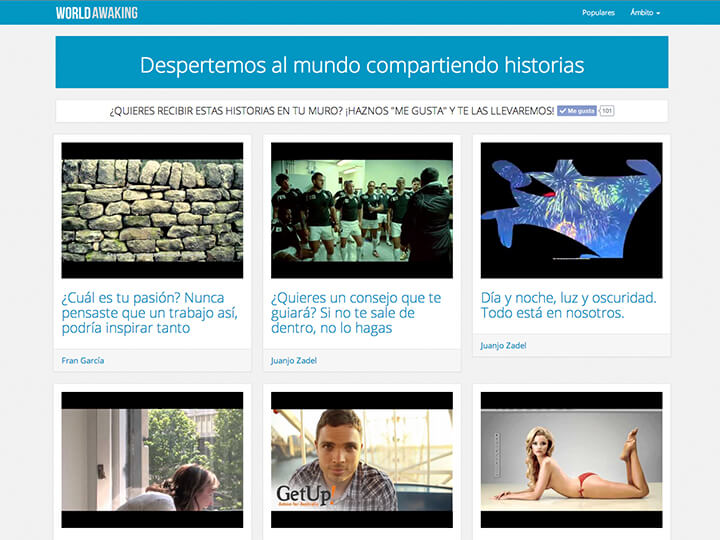
Task: Open the woman by the window thumbnail
Action: tap(152, 460)
